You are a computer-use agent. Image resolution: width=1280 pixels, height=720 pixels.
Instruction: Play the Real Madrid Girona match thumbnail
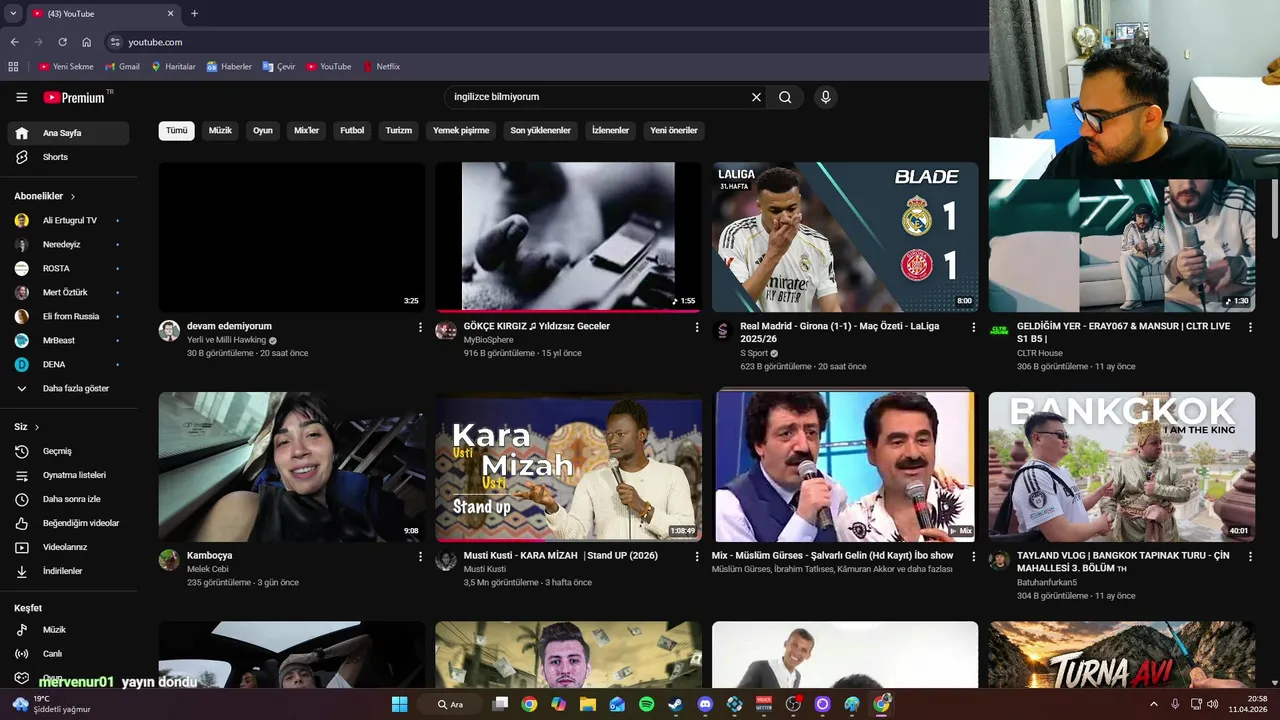pyautogui.click(x=845, y=237)
